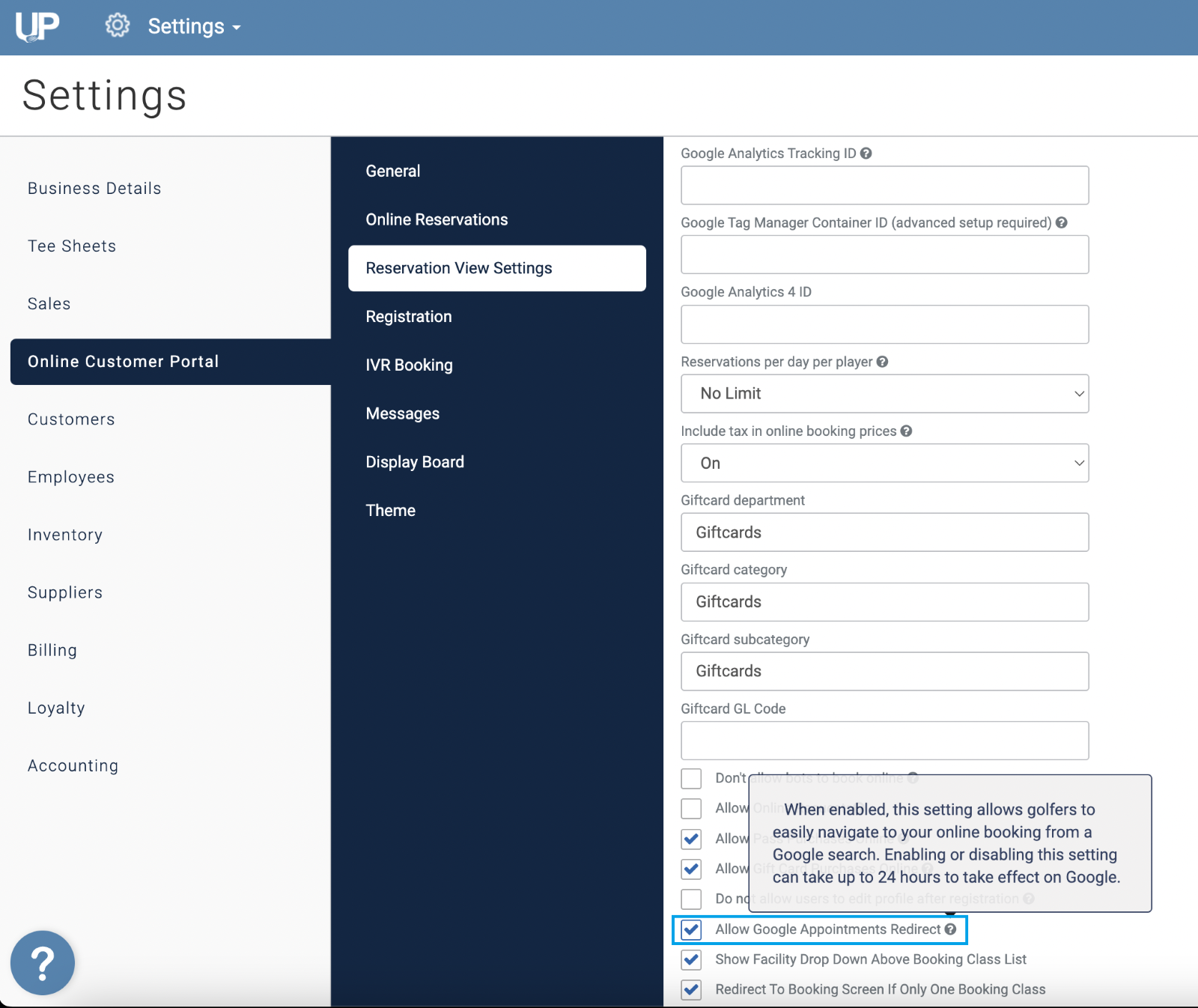
Task: Click the Giftcard GL Code field
Action: [885, 741]
